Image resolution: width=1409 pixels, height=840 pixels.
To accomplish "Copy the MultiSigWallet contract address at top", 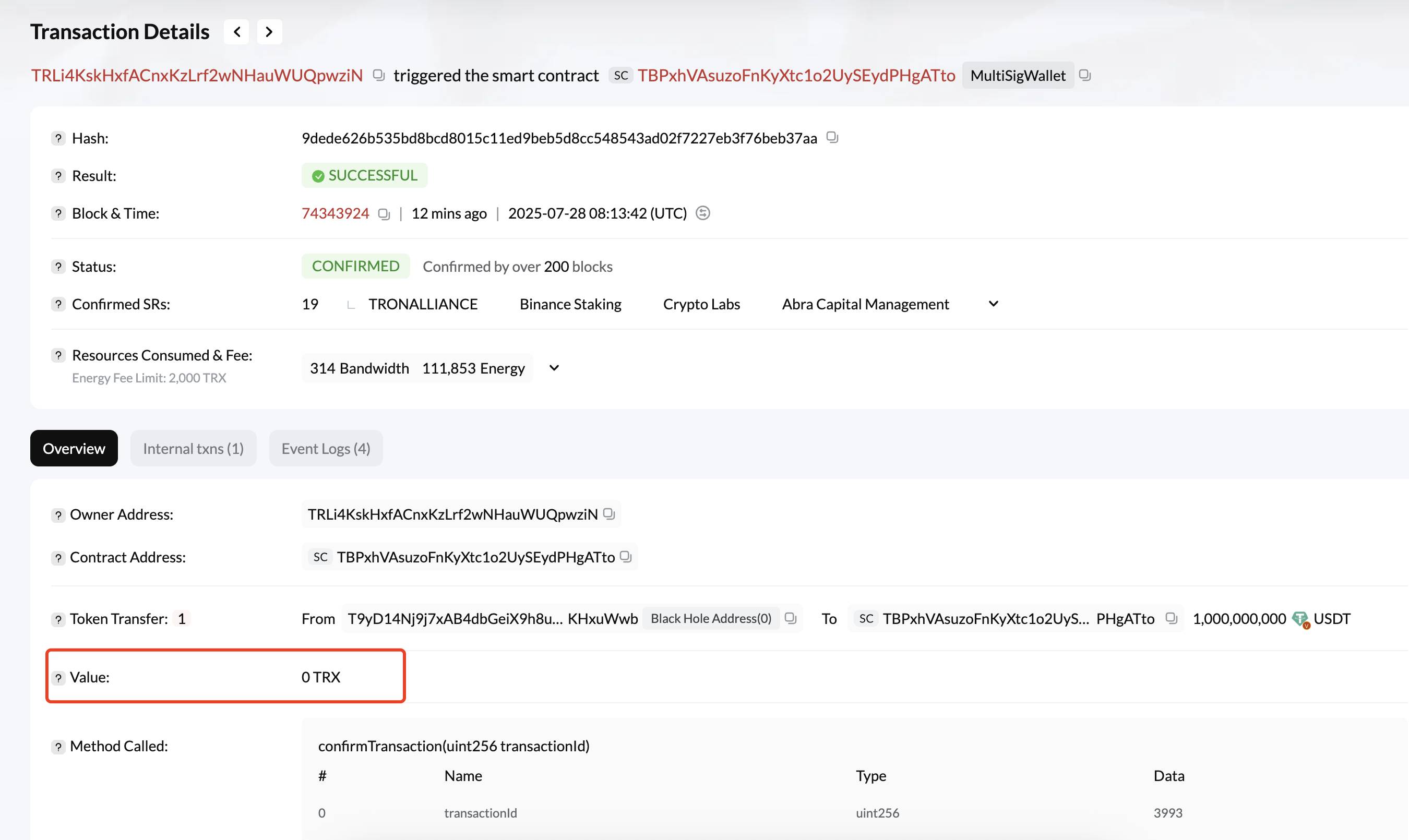I will pyautogui.click(x=1084, y=75).
